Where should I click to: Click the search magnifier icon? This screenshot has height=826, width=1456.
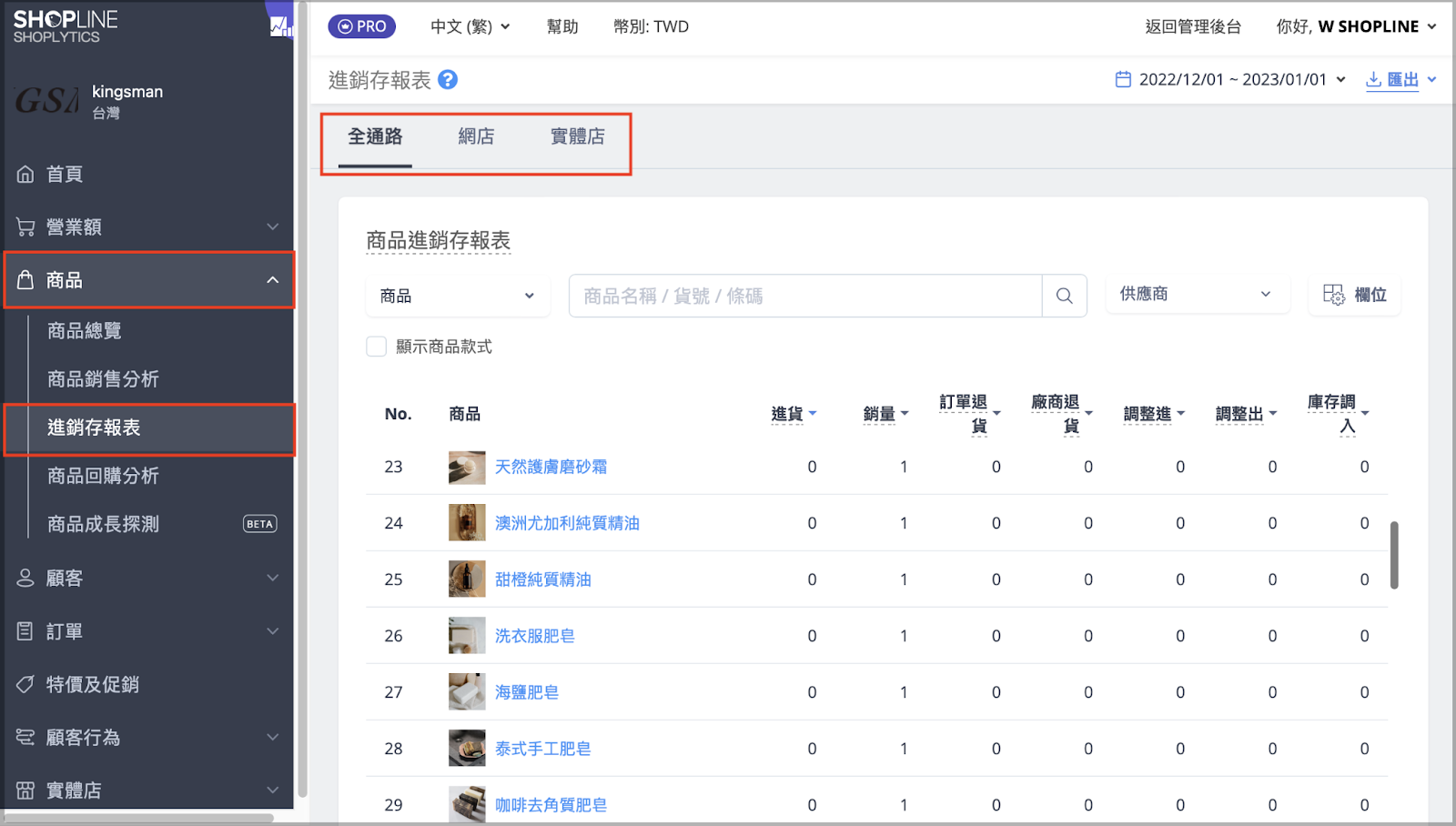point(1064,296)
